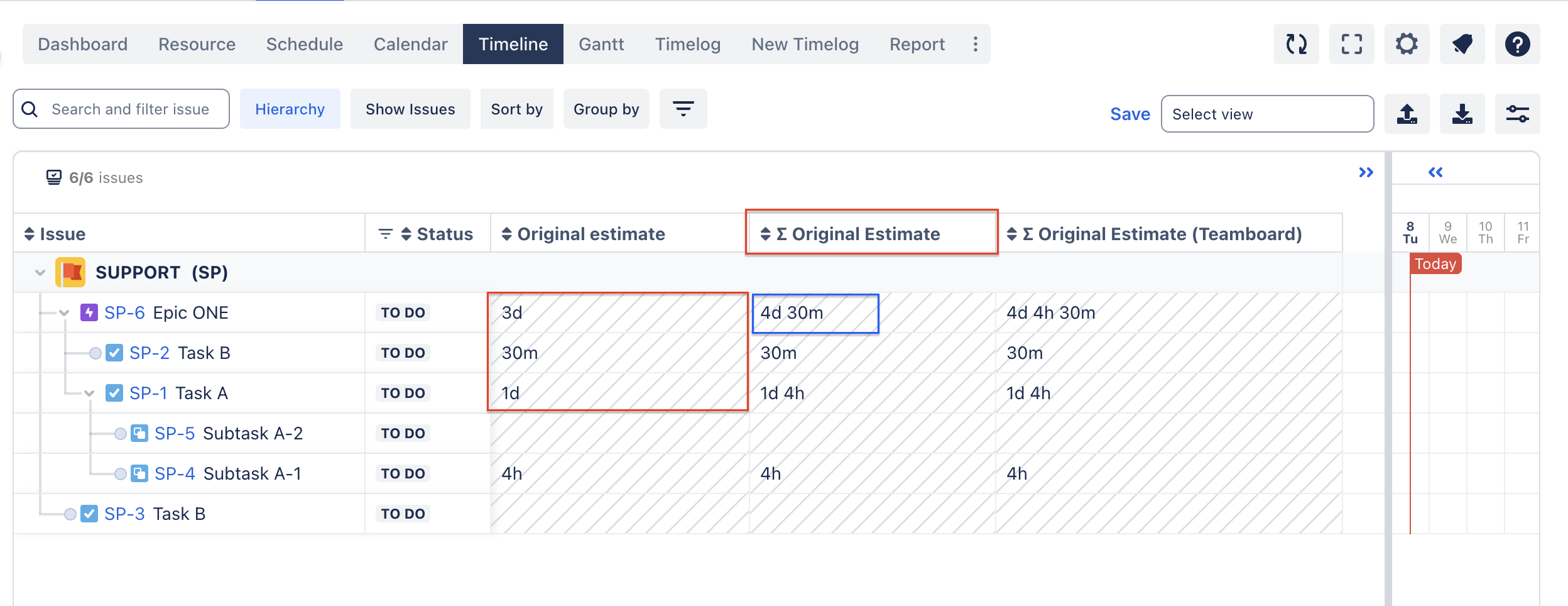Toggle the Hierarchy view button
The width and height of the screenshot is (1568, 606).
(290, 109)
